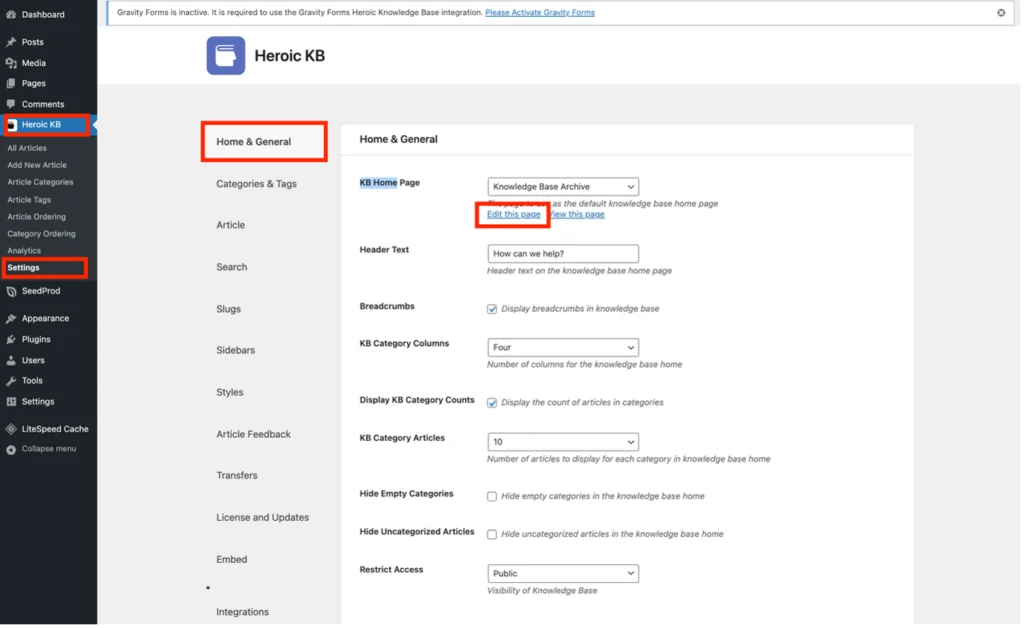Select the Article settings tab
The width and height of the screenshot is (1024, 628).
pos(231,225)
